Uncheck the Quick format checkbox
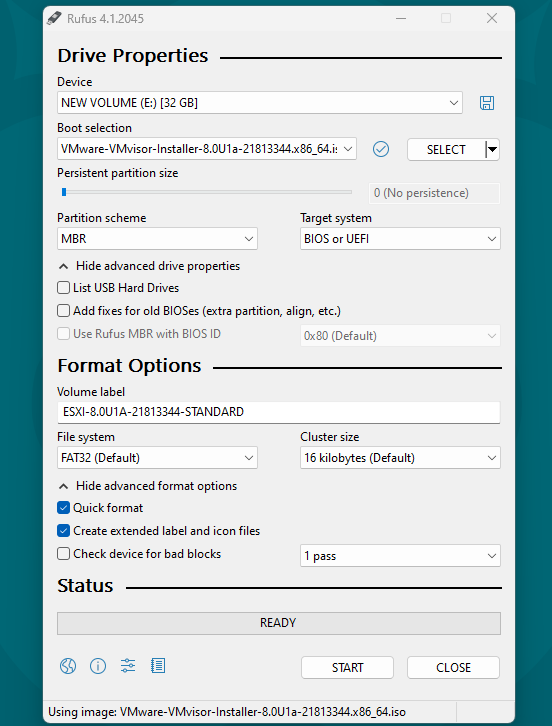 point(63,507)
